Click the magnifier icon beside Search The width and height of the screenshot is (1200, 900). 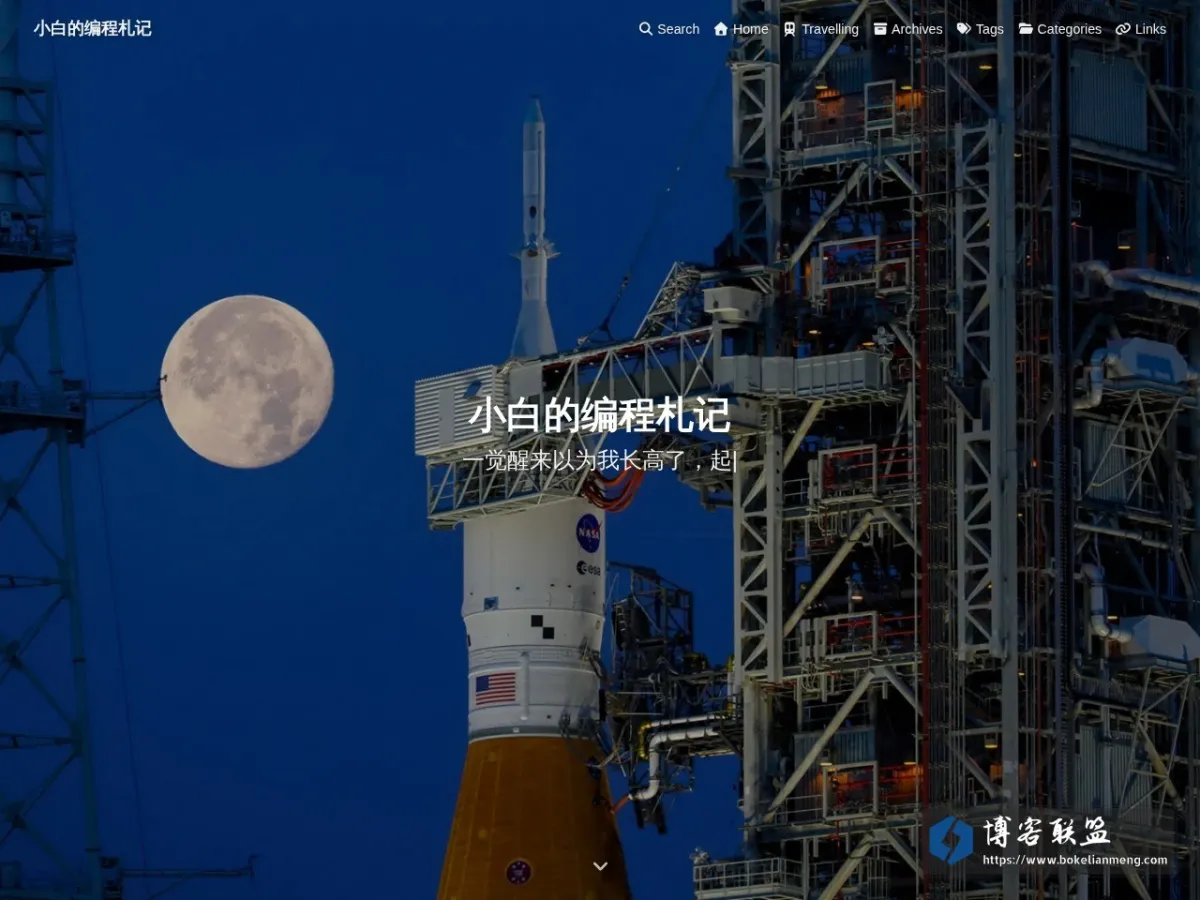point(646,29)
